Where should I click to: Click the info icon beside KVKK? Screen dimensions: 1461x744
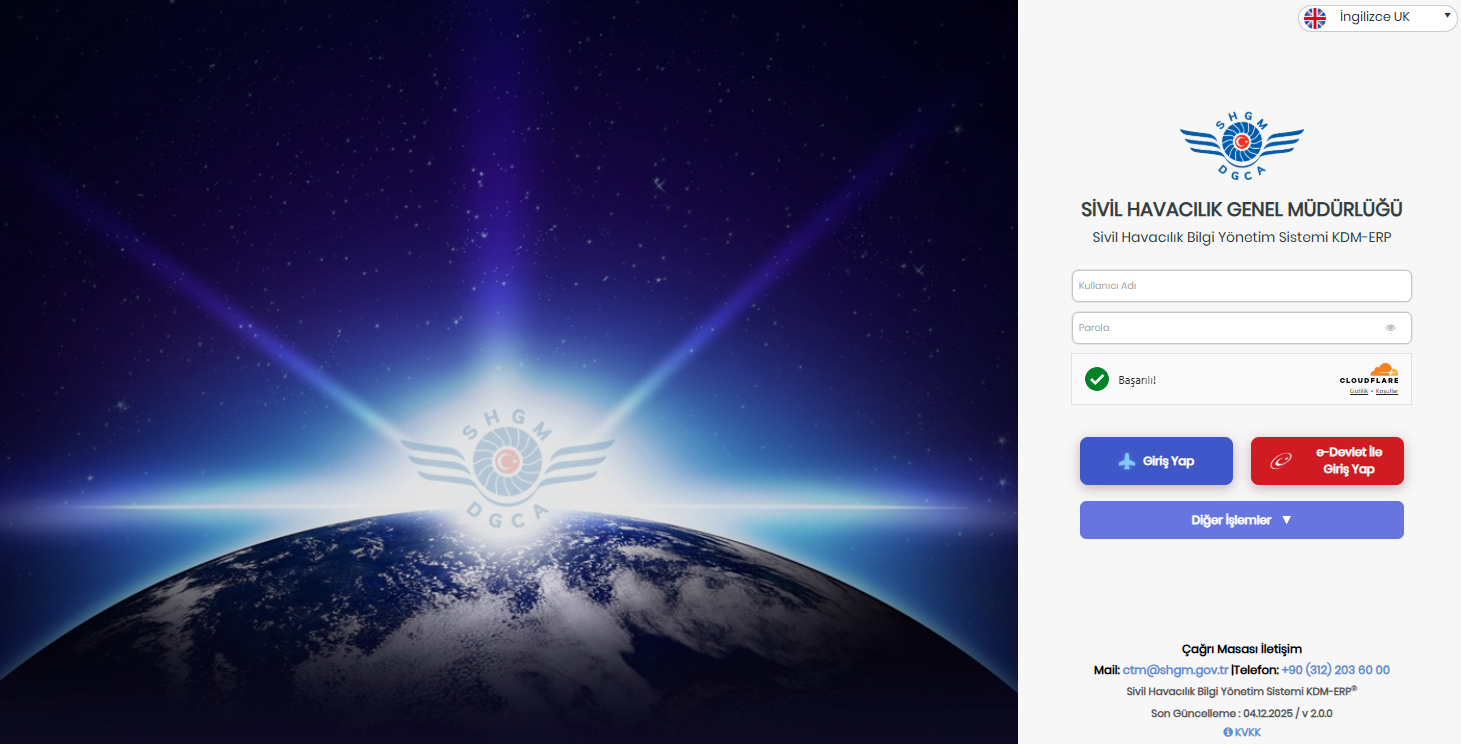click(1228, 732)
